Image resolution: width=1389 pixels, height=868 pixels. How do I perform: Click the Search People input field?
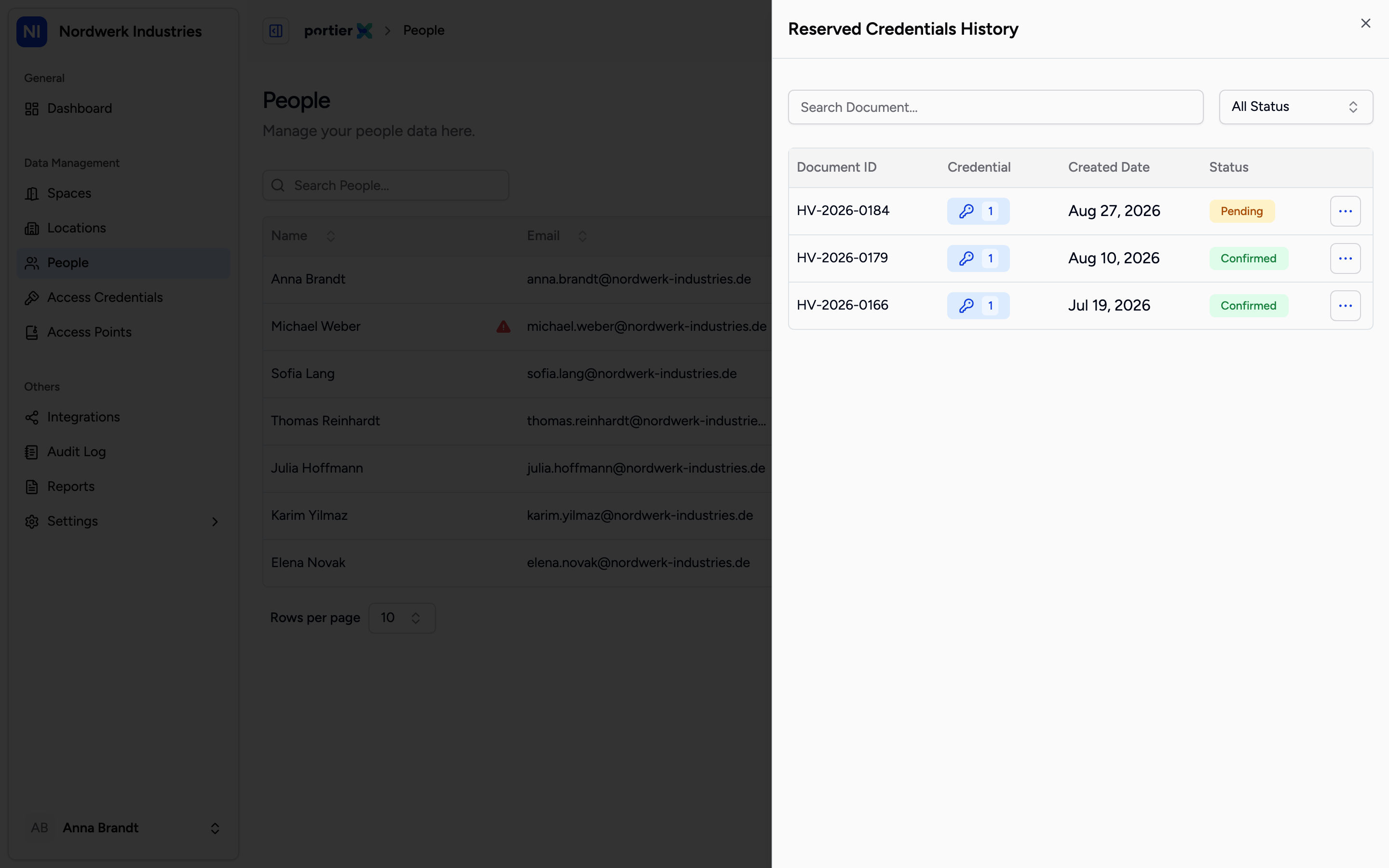click(386, 186)
